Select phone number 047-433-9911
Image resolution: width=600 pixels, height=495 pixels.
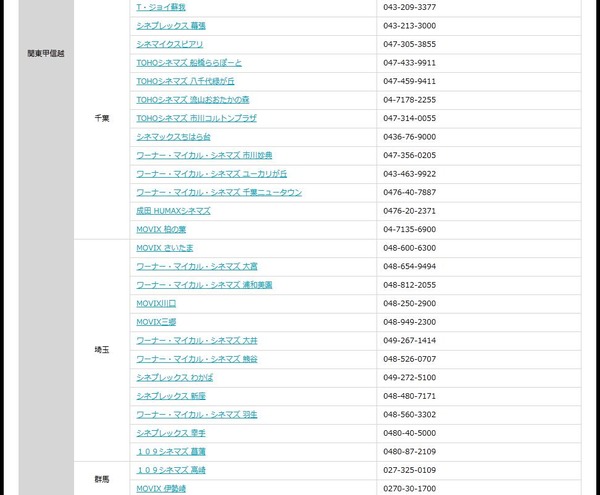pyautogui.click(x=409, y=63)
